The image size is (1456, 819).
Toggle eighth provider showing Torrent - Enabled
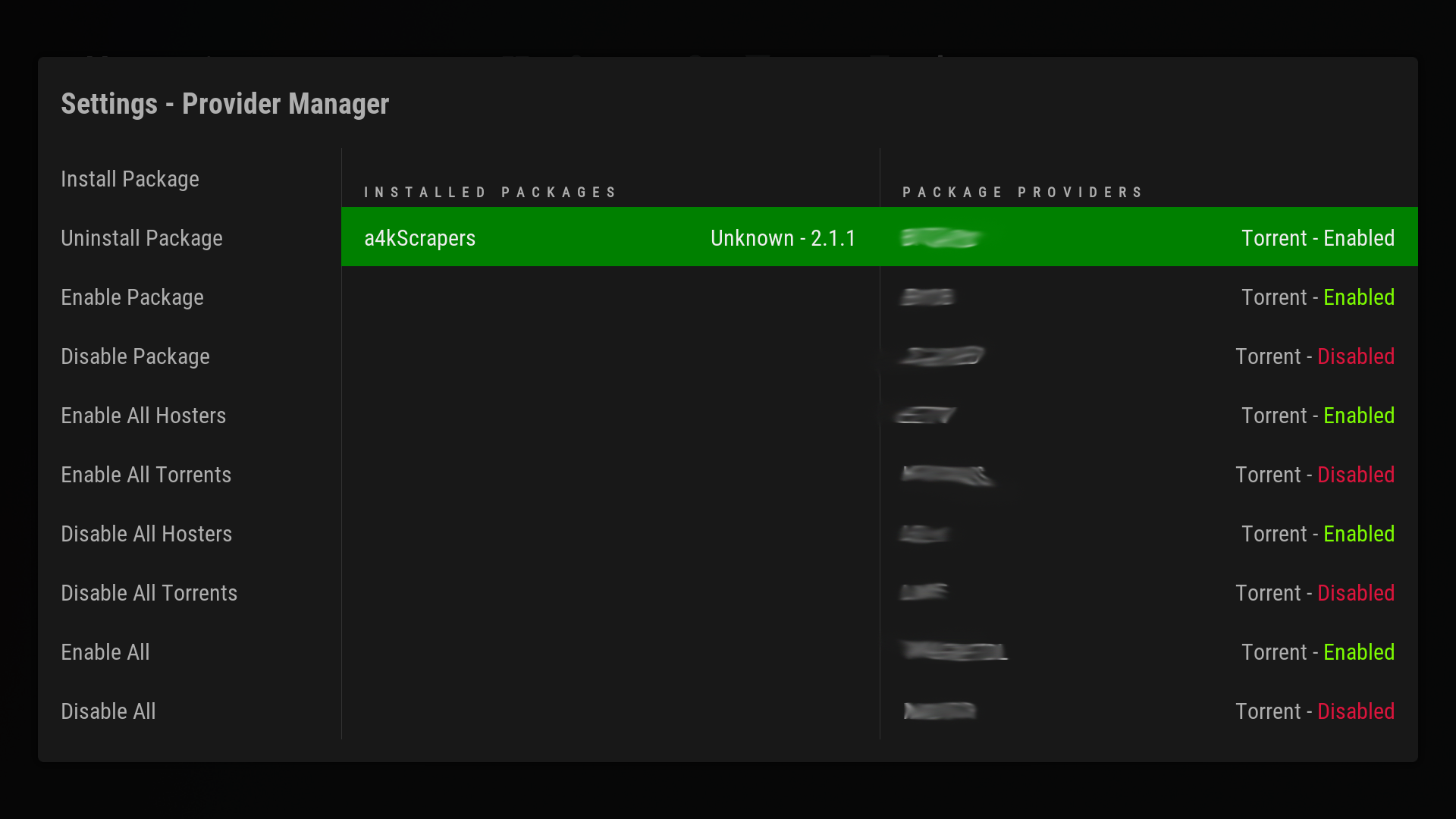click(x=1148, y=652)
